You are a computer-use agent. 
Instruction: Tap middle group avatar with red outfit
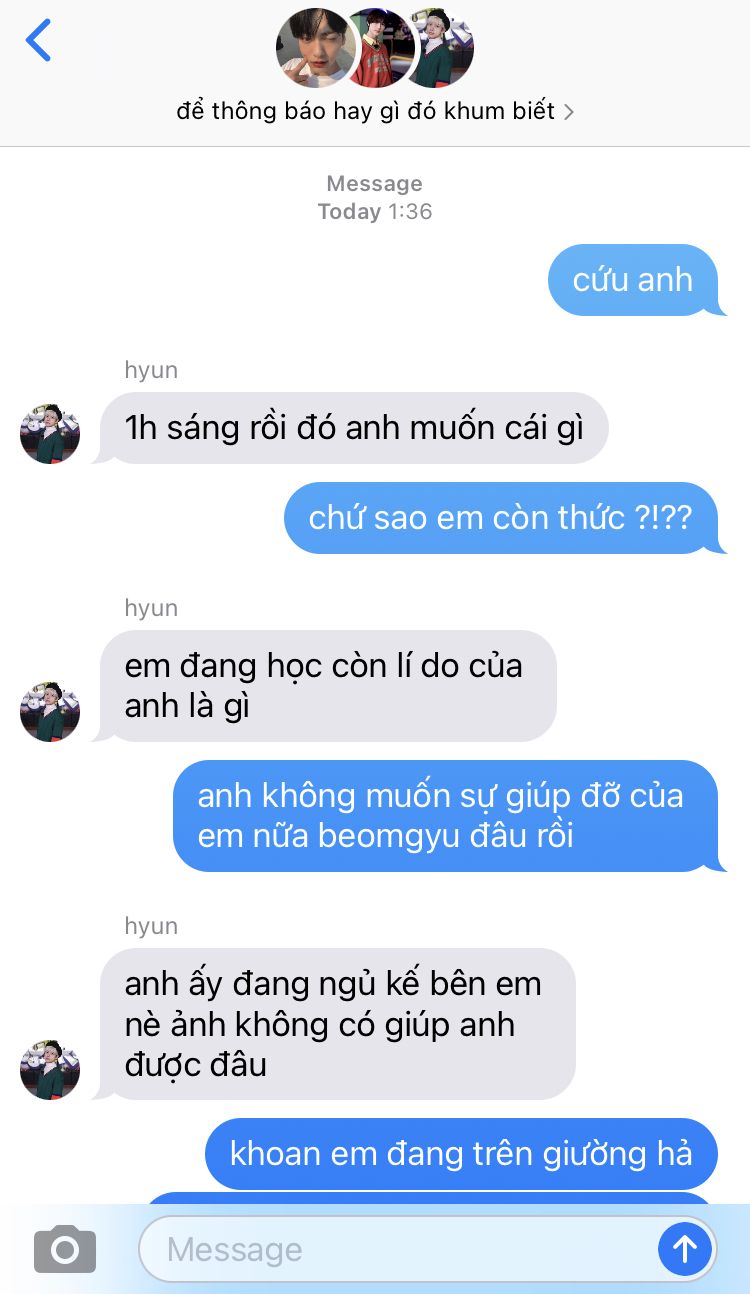pyautogui.click(x=378, y=47)
